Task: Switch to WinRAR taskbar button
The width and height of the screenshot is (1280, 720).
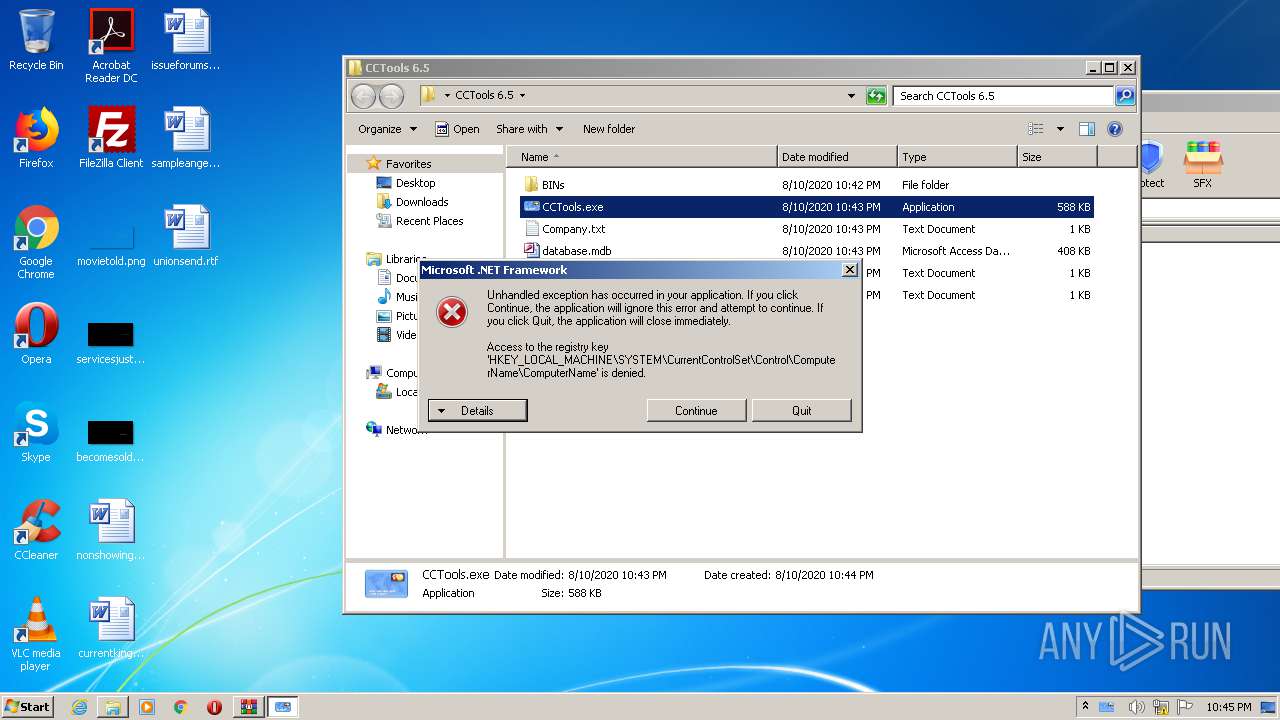Action: pyautogui.click(x=248, y=707)
